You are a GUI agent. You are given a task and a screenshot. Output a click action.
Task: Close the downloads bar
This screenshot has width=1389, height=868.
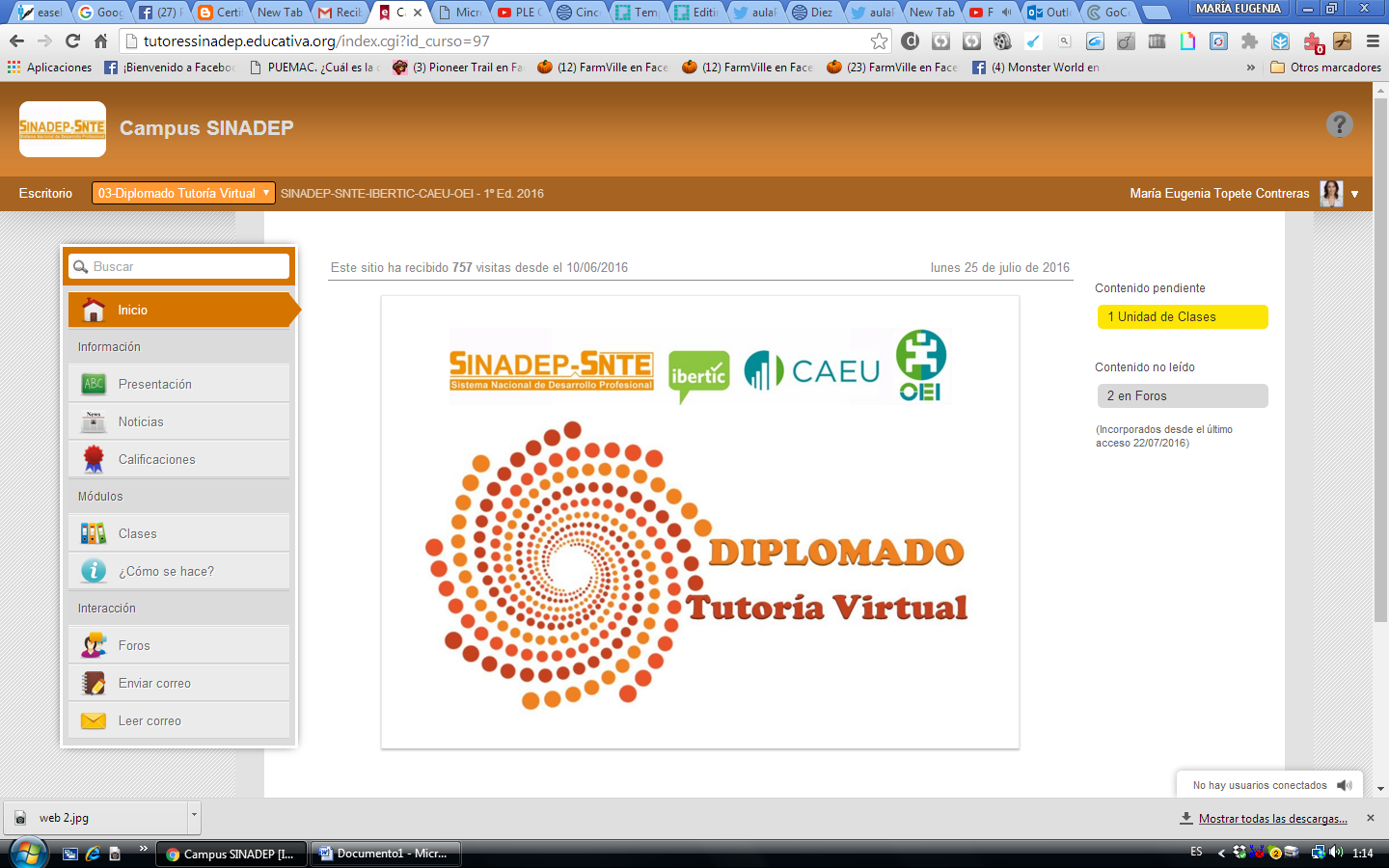point(1371,818)
